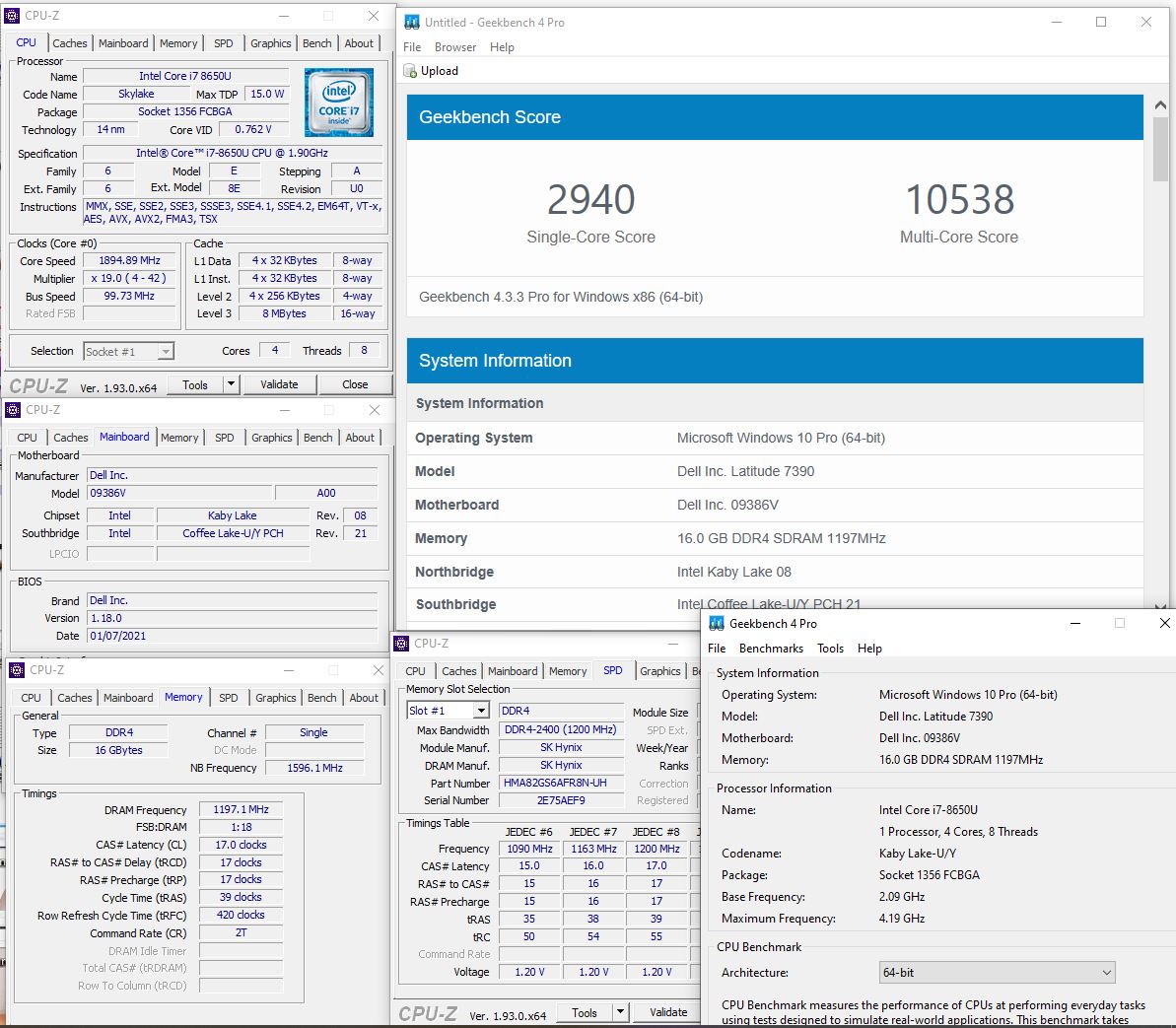
Task: Switch to Bench tab in top CPU-Z window
Action: point(316,42)
